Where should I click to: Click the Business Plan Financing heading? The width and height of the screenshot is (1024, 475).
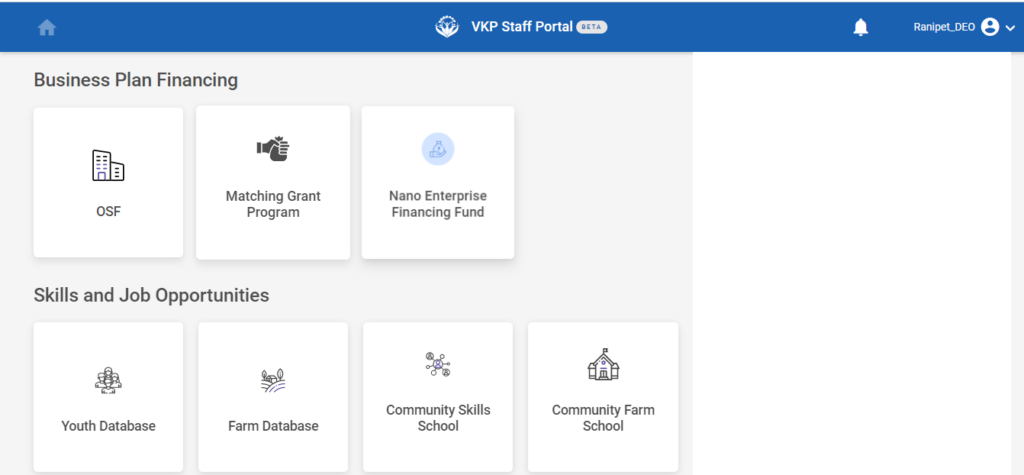136,80
